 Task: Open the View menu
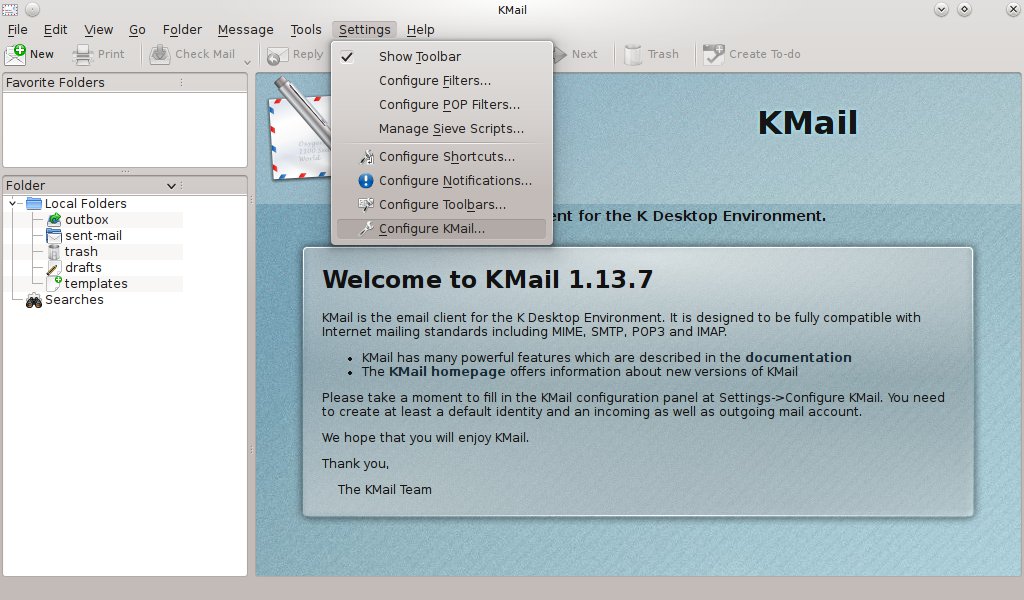pos(99,30)
